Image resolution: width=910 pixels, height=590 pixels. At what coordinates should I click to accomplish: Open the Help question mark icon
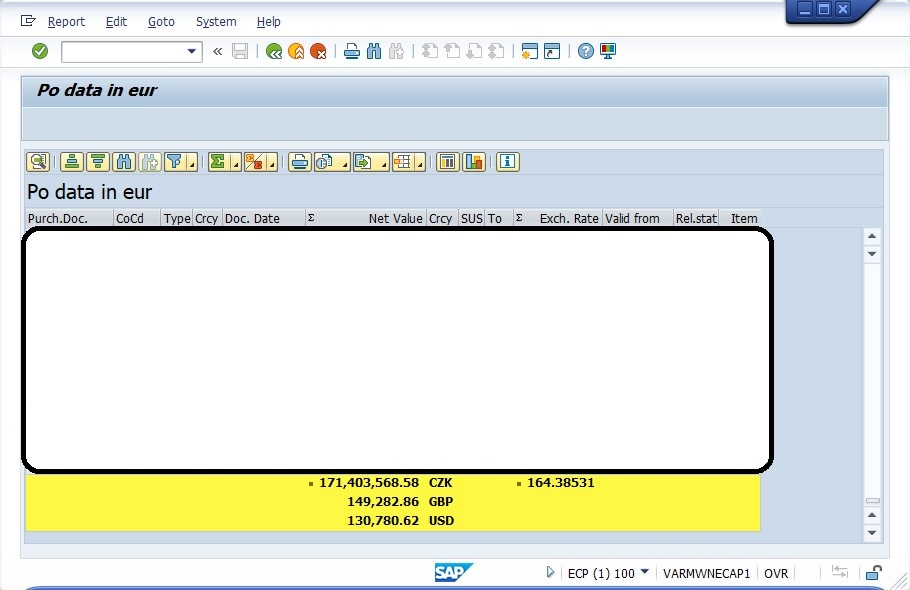point(586,51)
